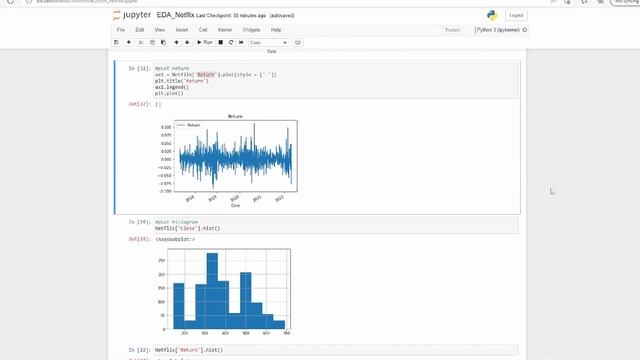Open the Kernel menu

click(x=225, y=30)
